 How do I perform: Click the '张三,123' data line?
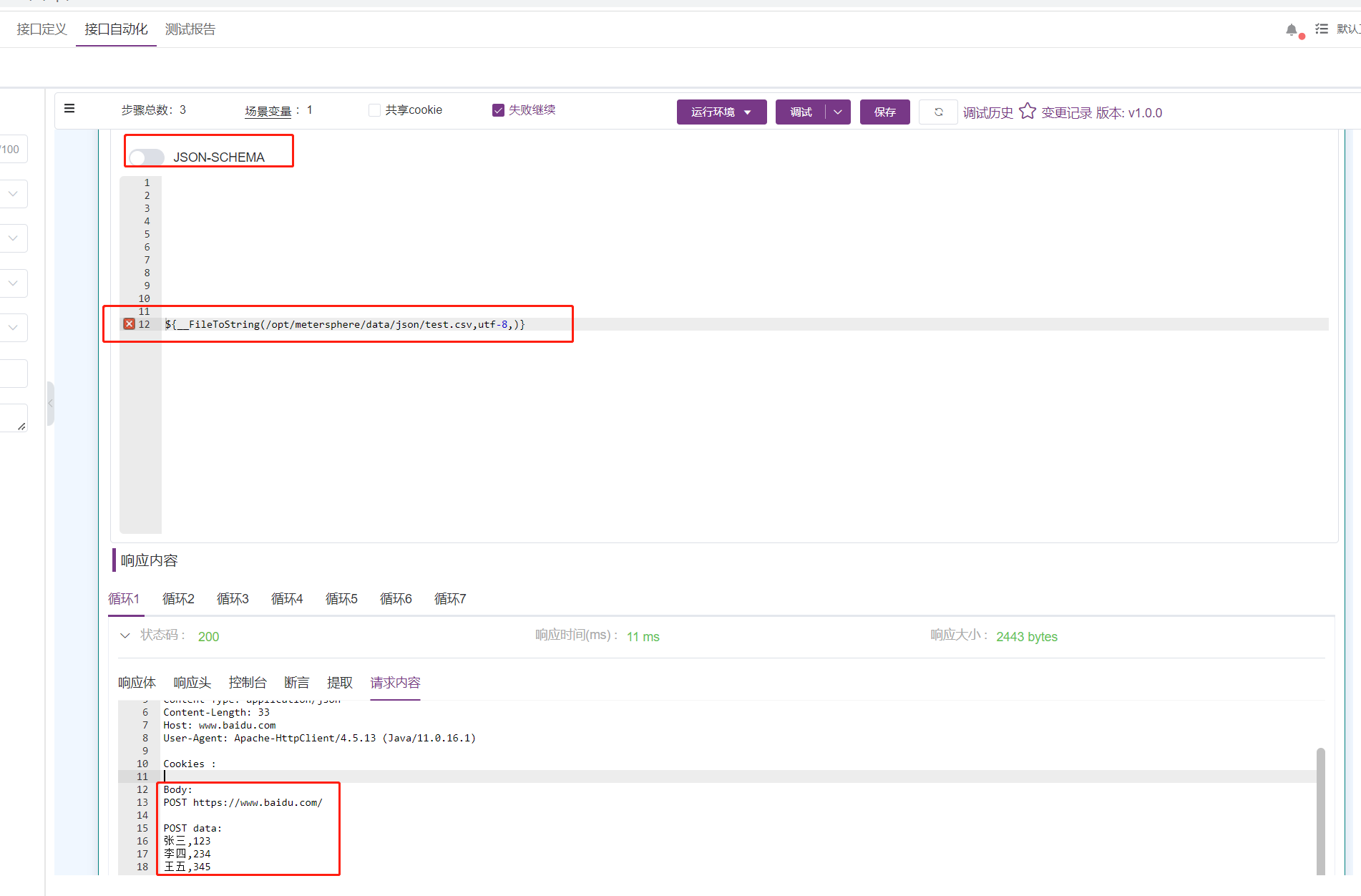tap(187, 841)
